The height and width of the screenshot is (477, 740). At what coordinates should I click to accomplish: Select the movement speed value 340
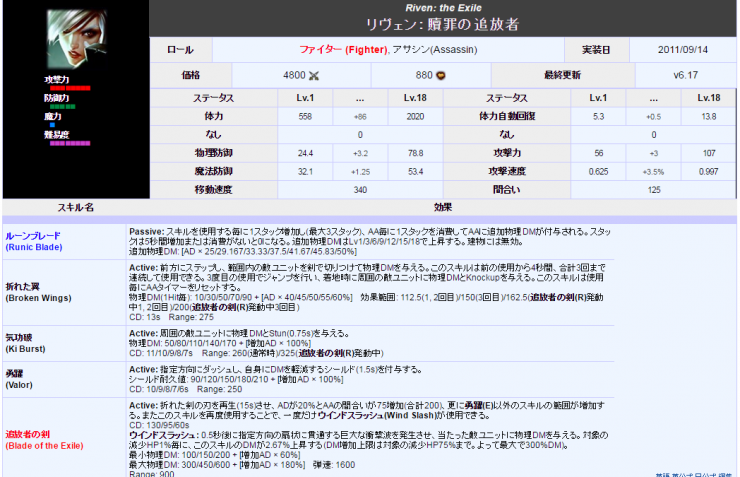click(360, 190)
